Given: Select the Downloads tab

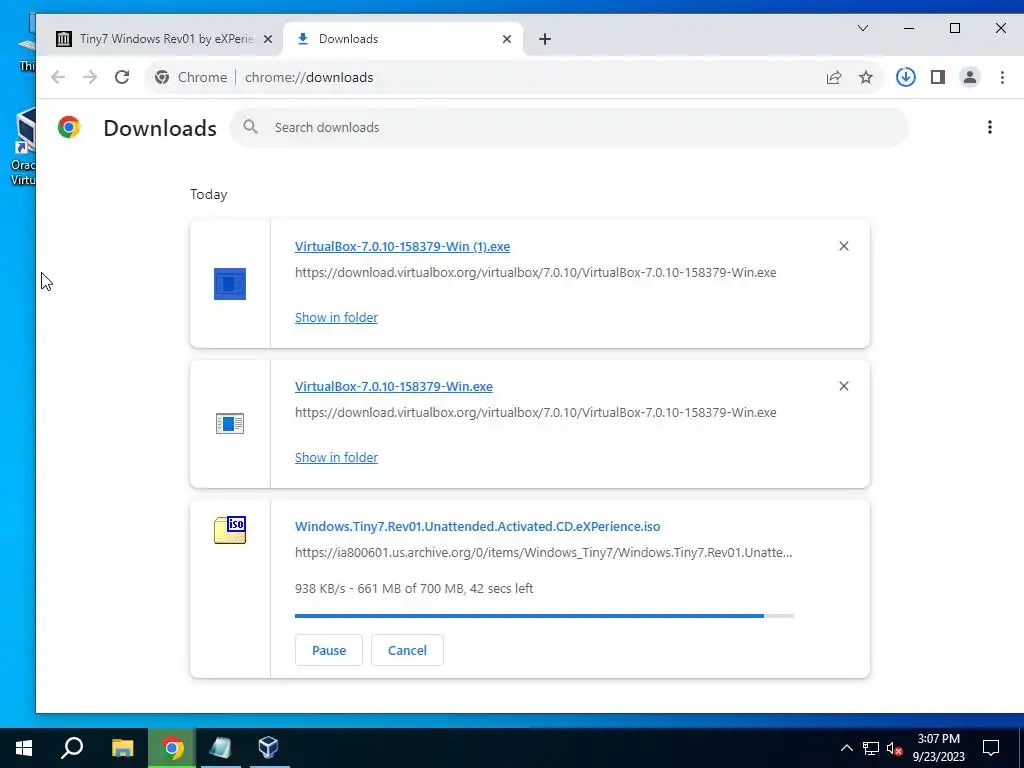Looking at the screenshot, I should [402, 39].
